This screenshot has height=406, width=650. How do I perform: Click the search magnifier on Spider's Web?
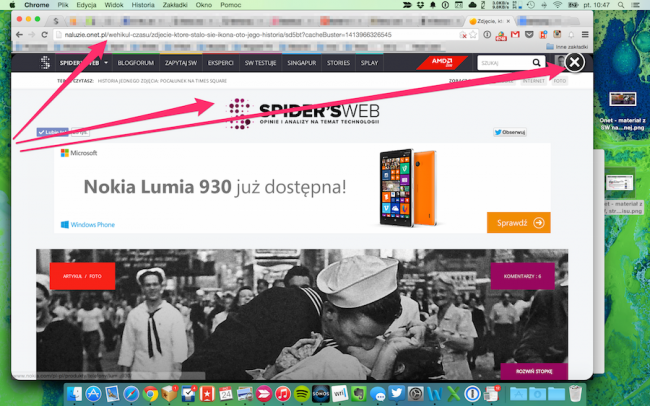536,63
